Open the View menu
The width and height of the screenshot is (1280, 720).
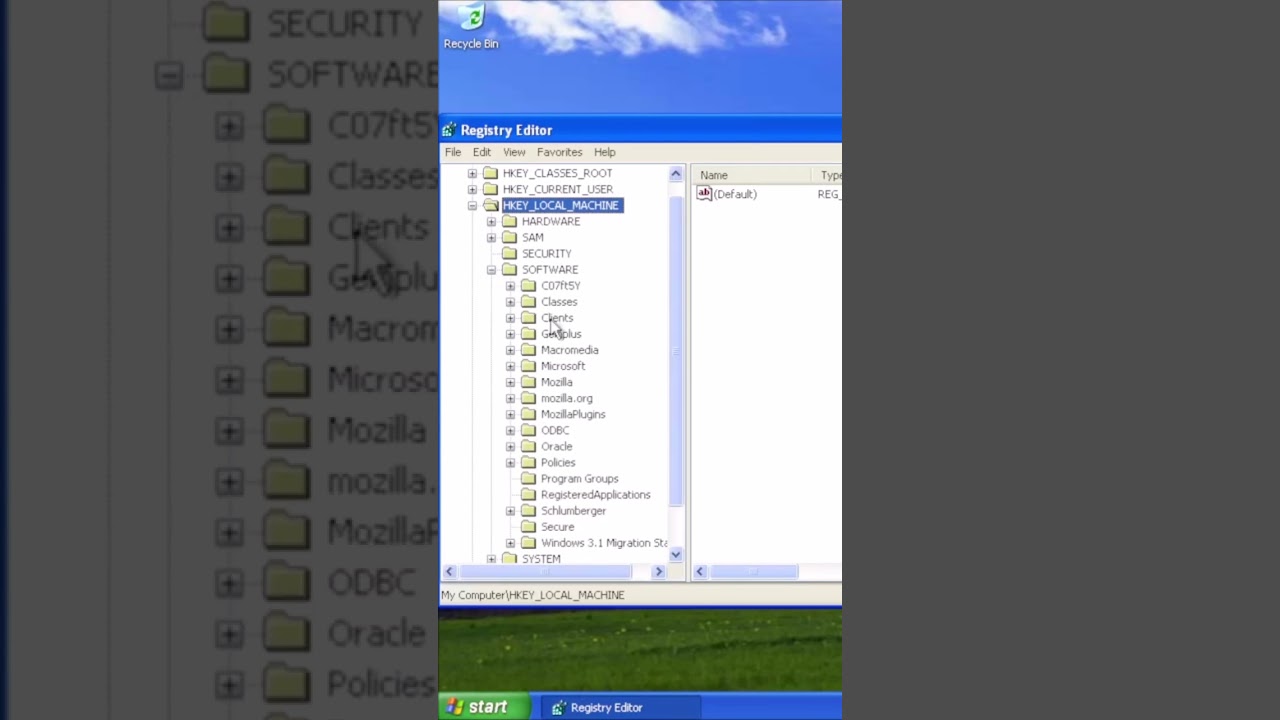(514, 152)
